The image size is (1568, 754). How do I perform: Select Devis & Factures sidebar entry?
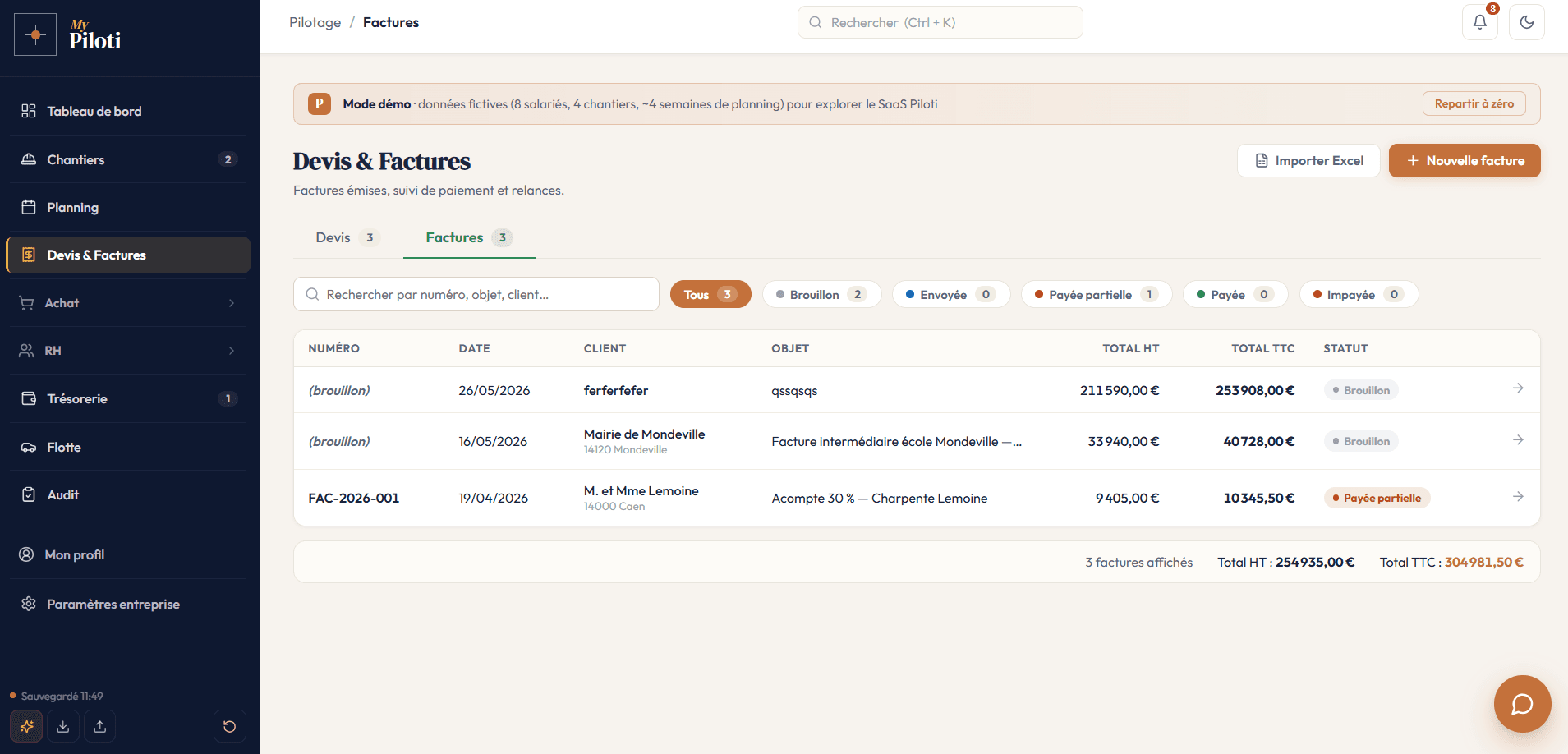[x=128, y=255]
